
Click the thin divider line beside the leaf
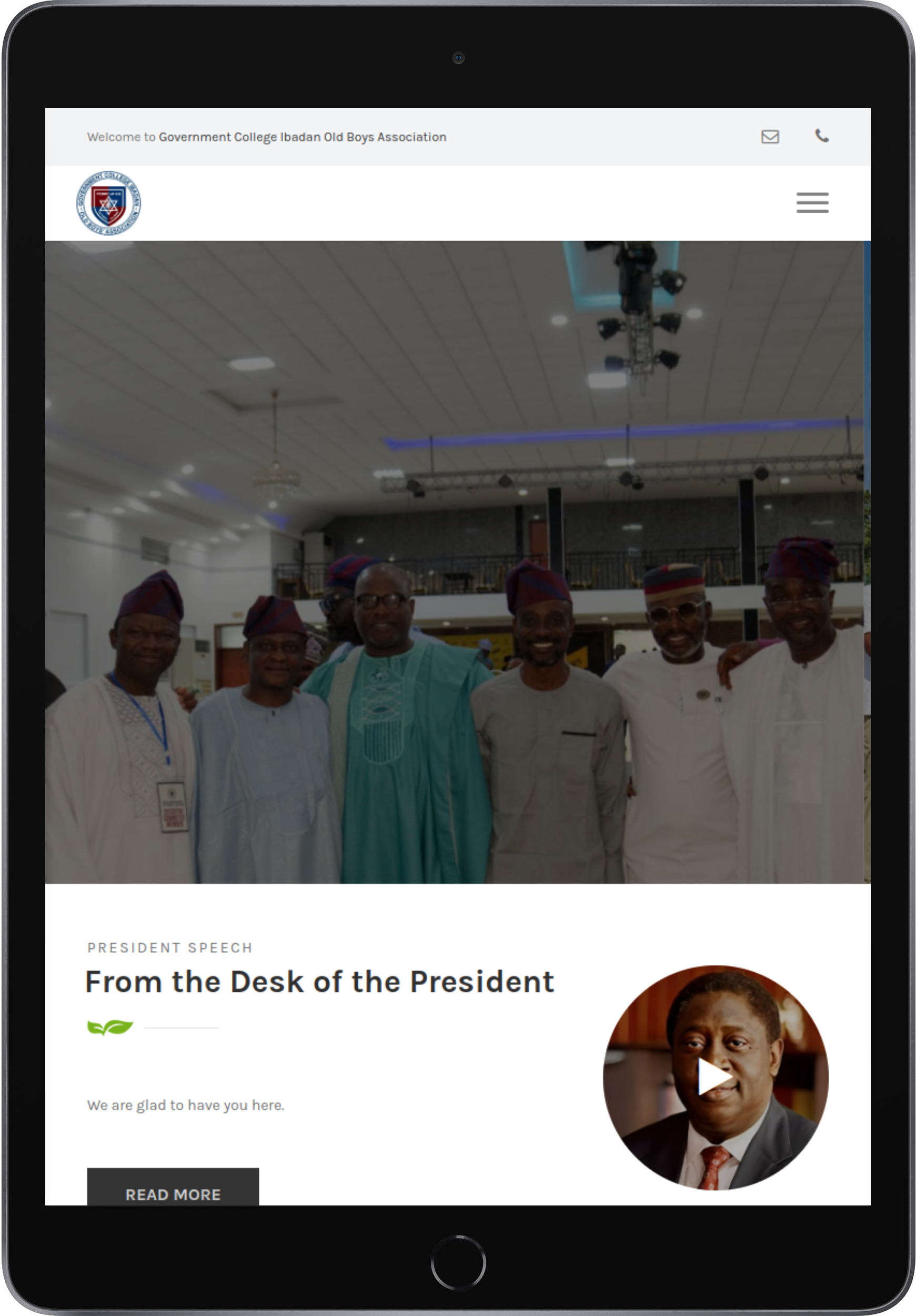point(182,1028)
